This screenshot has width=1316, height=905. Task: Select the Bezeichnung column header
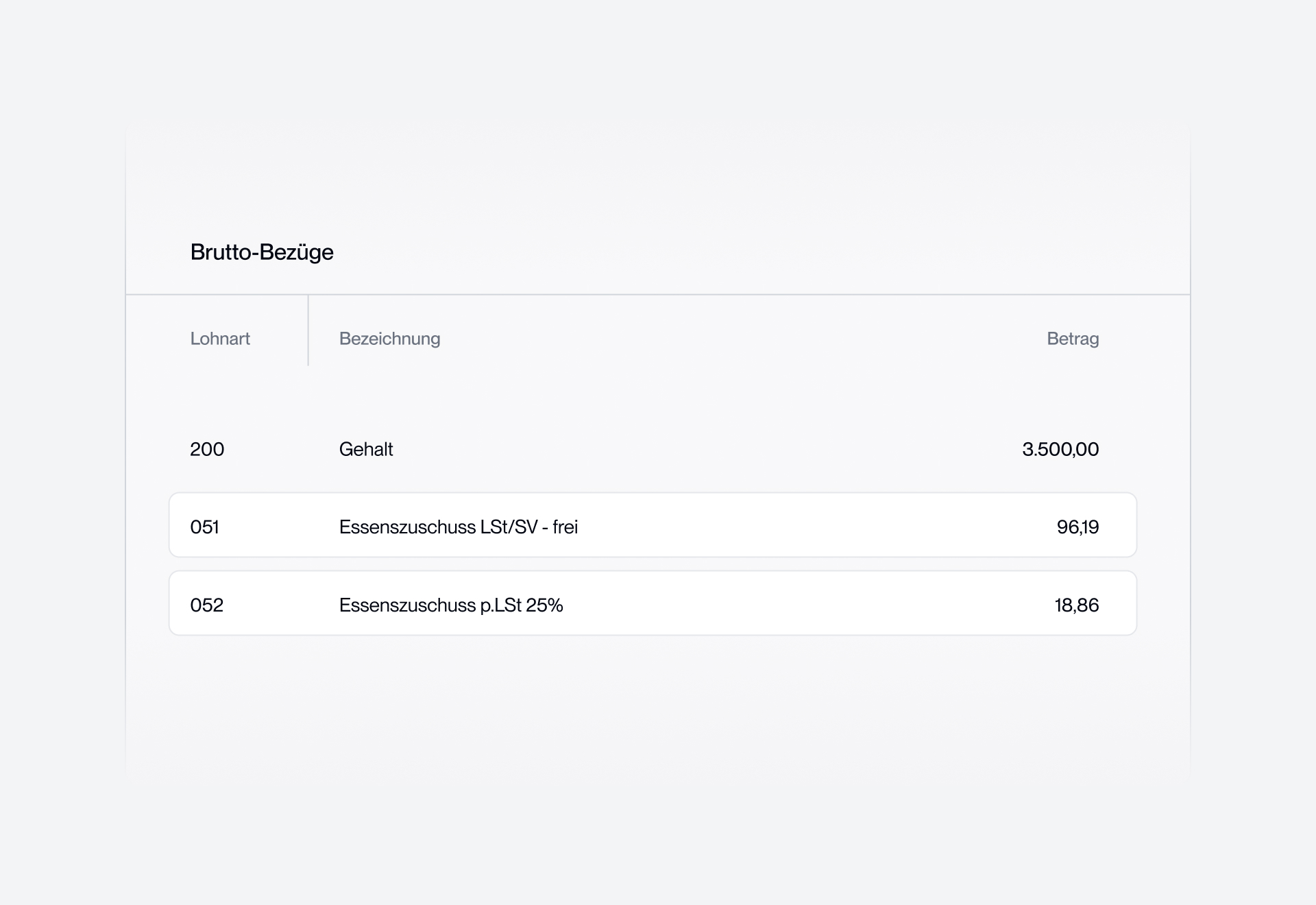(x=389, y=339)
